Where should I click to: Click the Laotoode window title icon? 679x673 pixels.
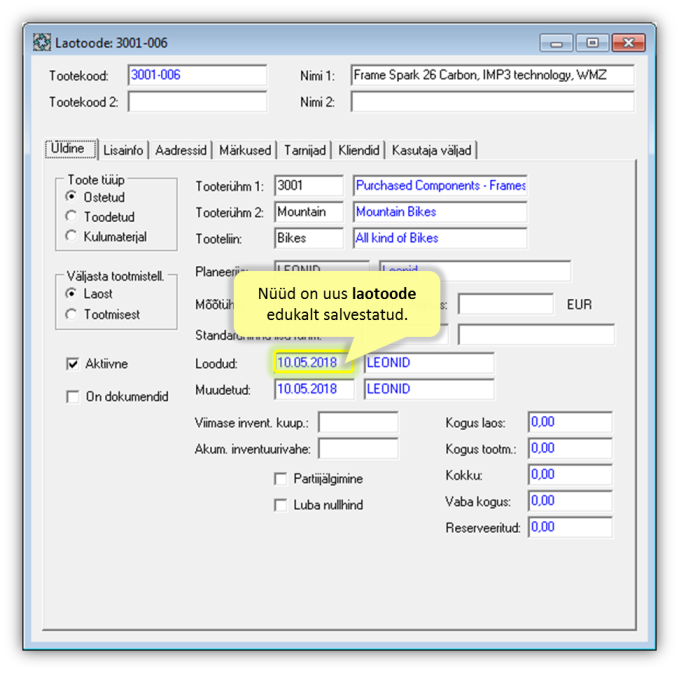(x=42, y=42)
